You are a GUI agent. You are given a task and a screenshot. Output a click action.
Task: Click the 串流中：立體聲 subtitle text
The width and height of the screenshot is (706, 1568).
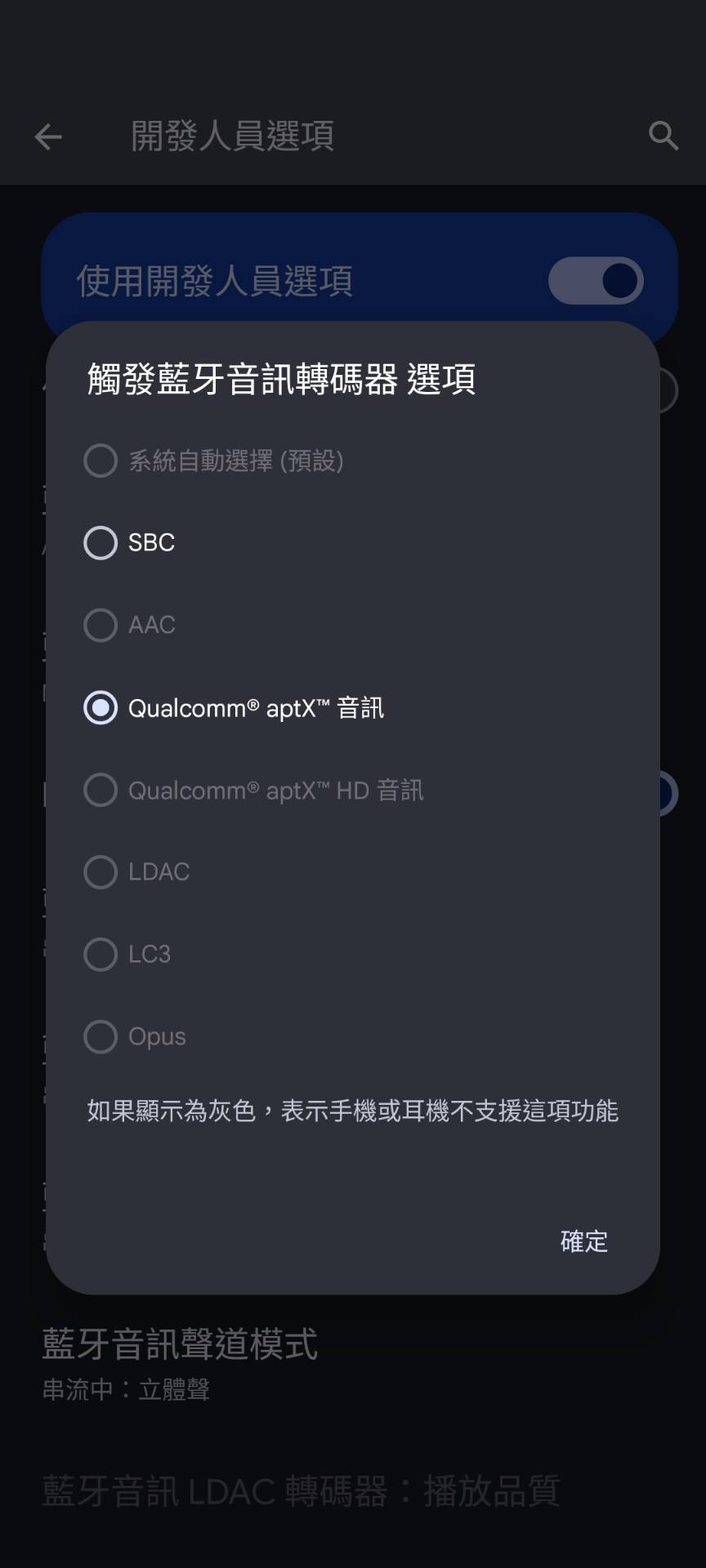pyautogui.click(x=126, y=1390)
